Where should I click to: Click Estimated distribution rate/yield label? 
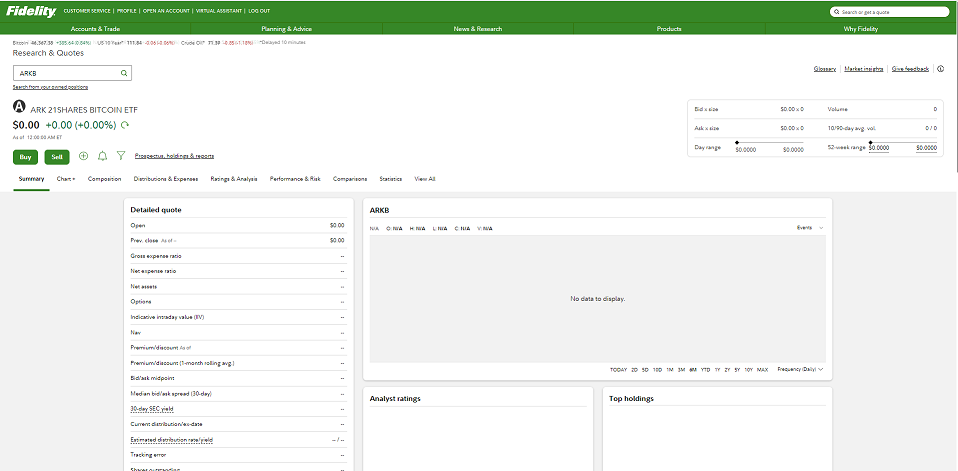[172, 440]
